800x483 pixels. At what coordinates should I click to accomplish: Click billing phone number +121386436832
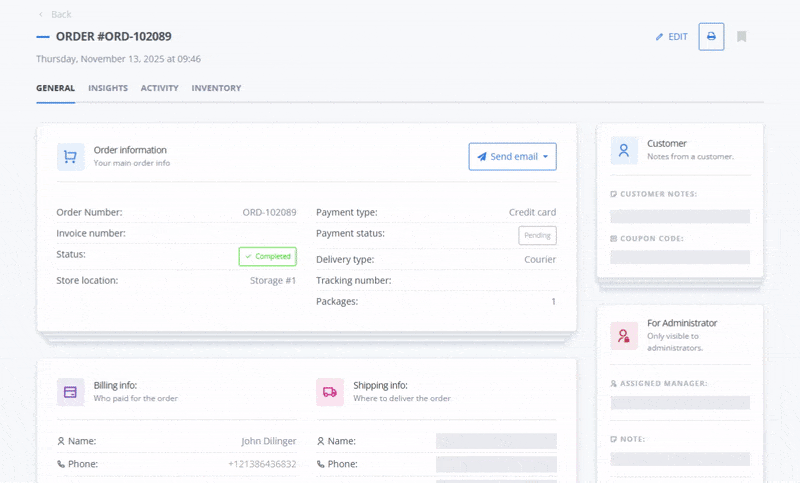point(262,464)
